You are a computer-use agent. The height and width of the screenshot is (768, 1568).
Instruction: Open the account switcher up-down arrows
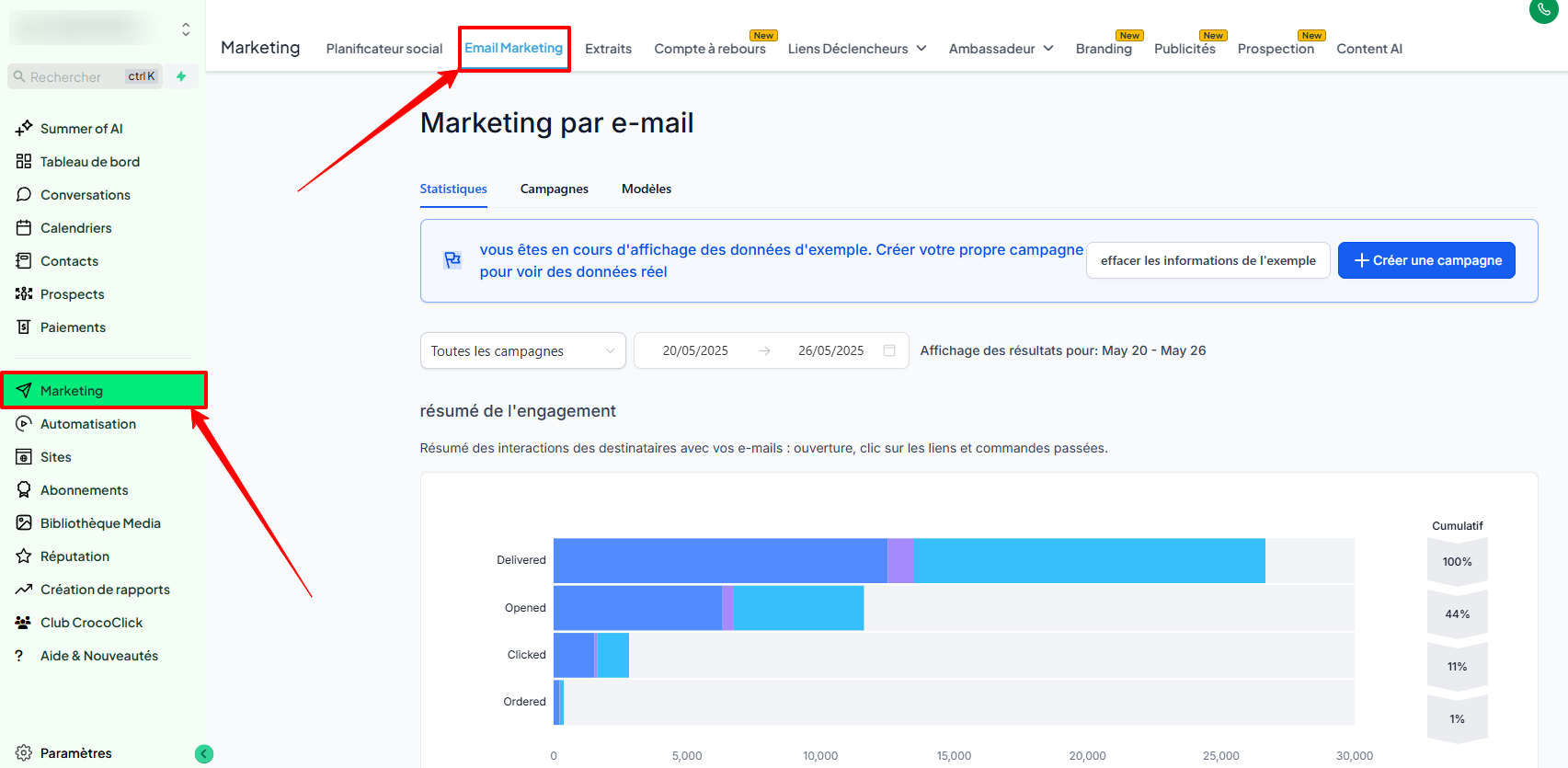tap(186, 29)
